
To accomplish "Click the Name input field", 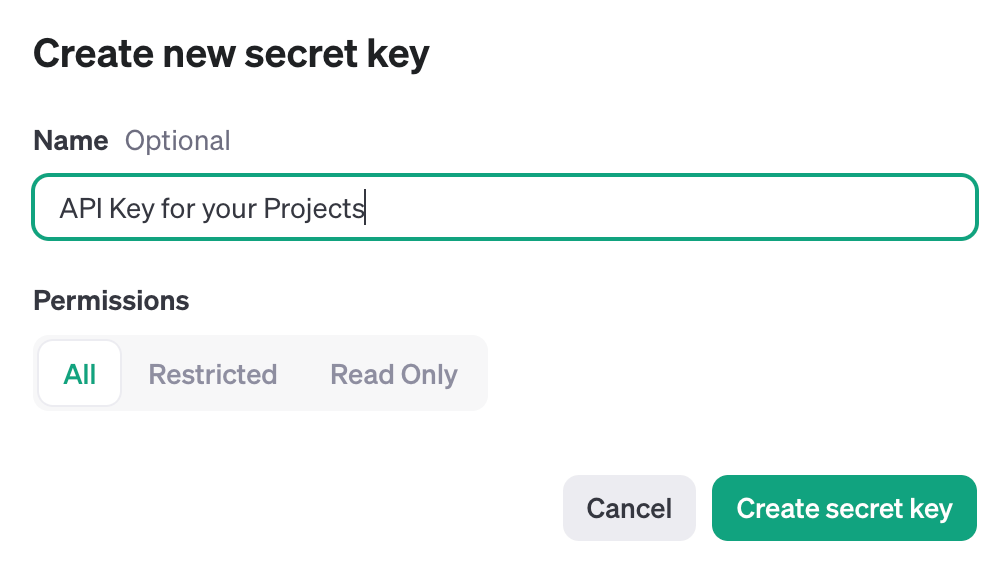I will (504, 208).
